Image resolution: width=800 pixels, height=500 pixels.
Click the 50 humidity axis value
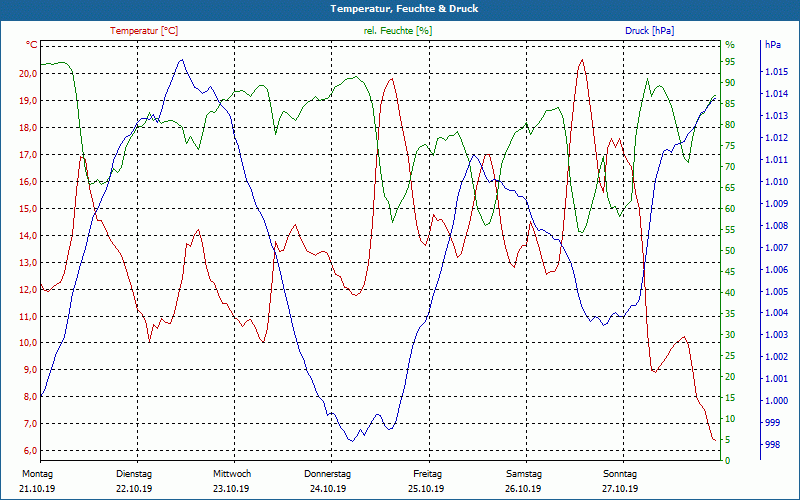(730, 251)
